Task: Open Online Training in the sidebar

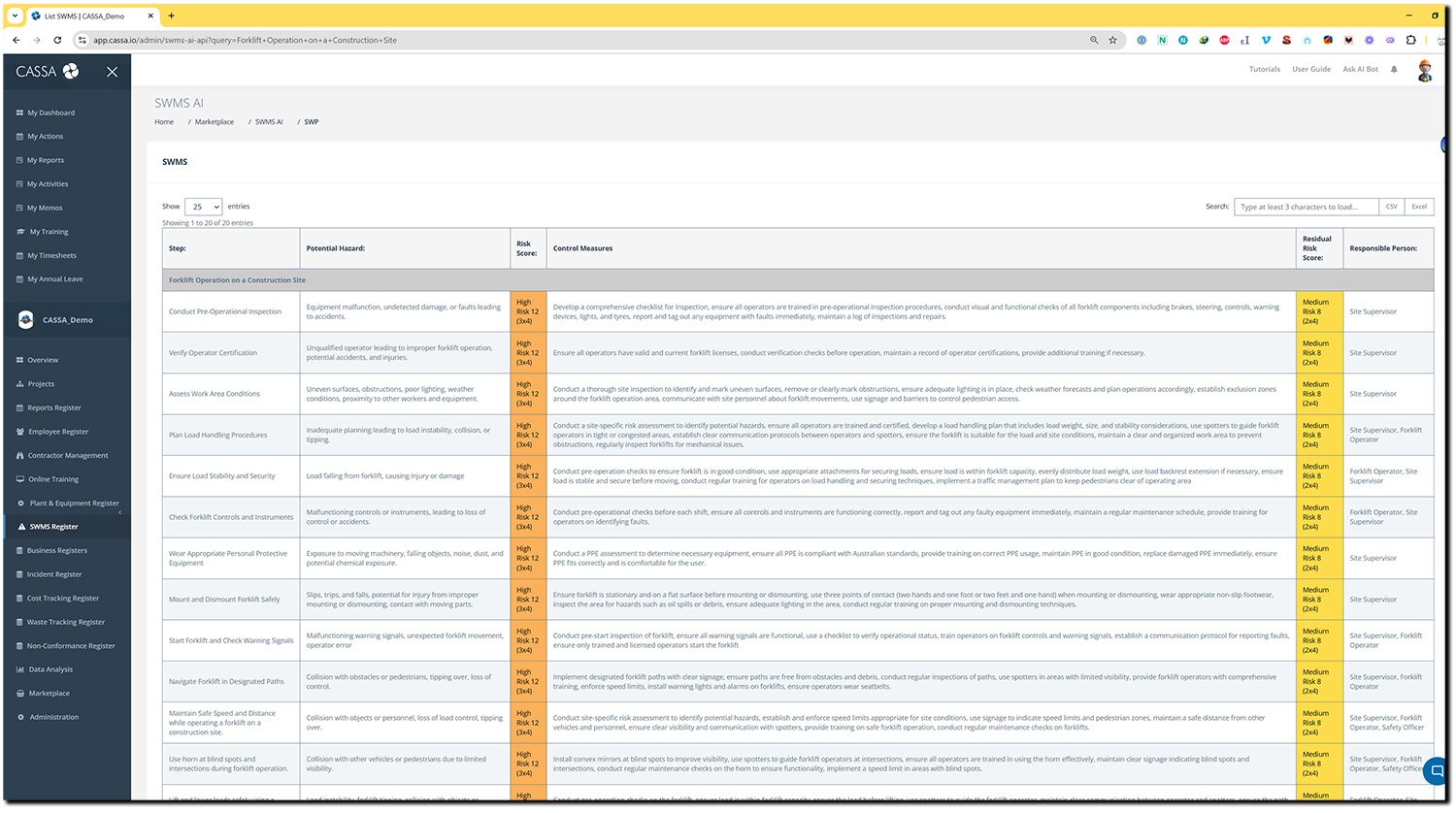Action: tap(52, 479)
